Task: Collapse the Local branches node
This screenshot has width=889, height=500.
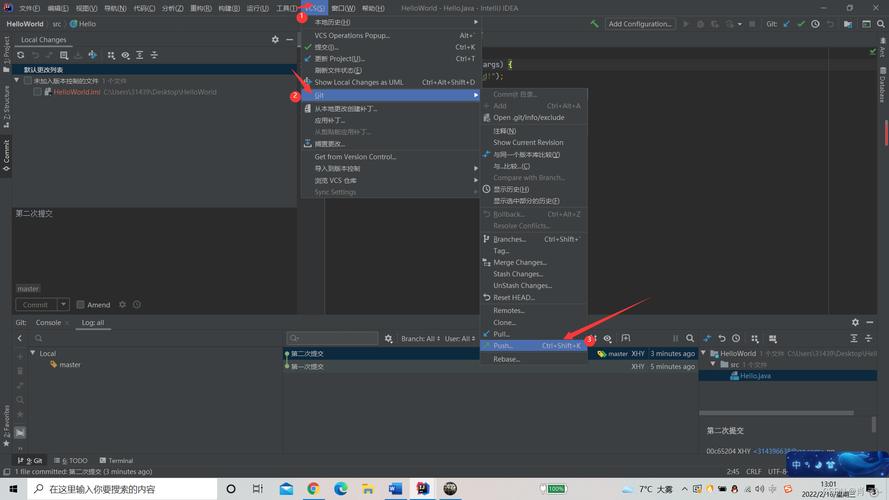Action: (x=32, y=353)
